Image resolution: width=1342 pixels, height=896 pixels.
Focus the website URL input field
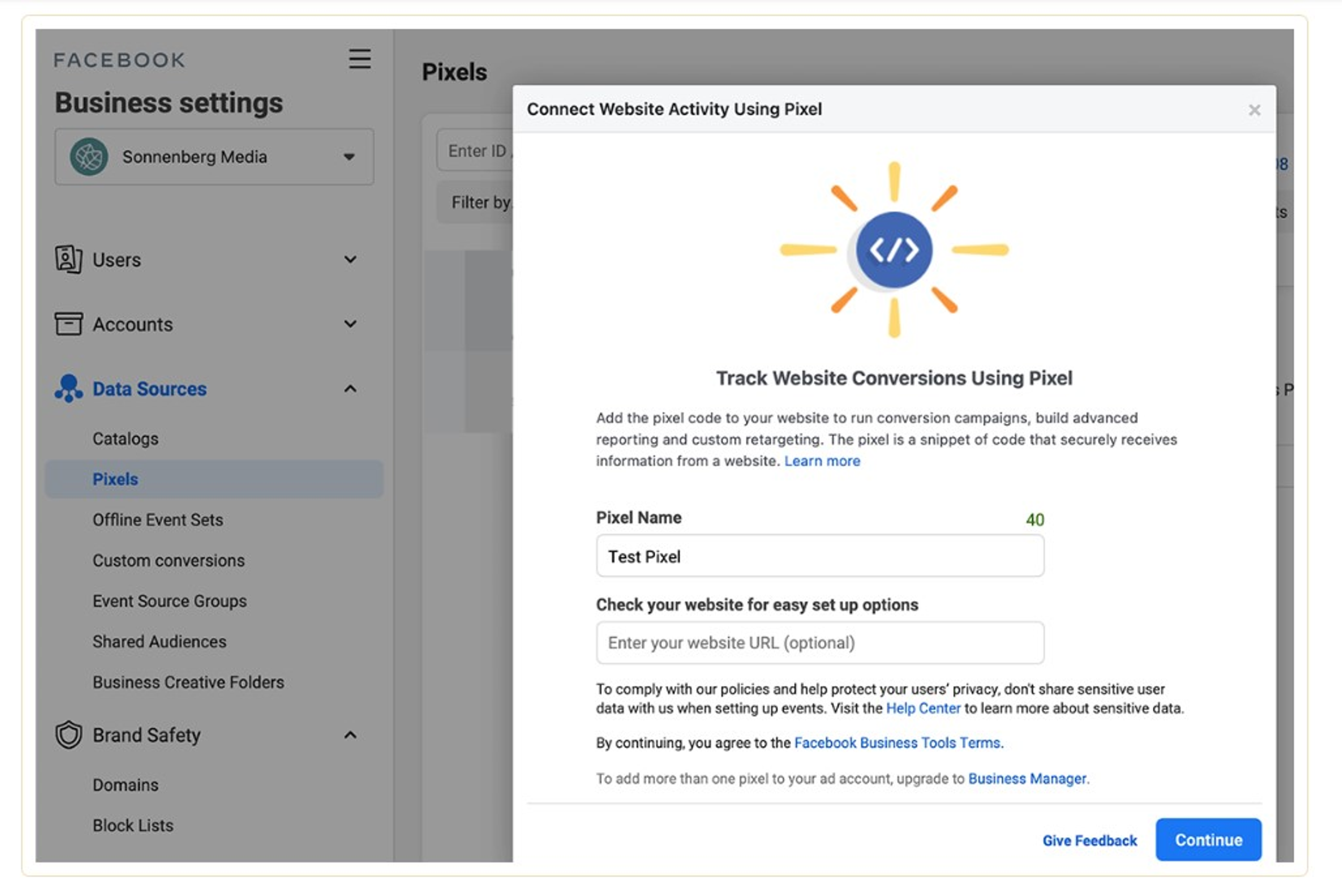pyautogui.click(x=820, y=643)
